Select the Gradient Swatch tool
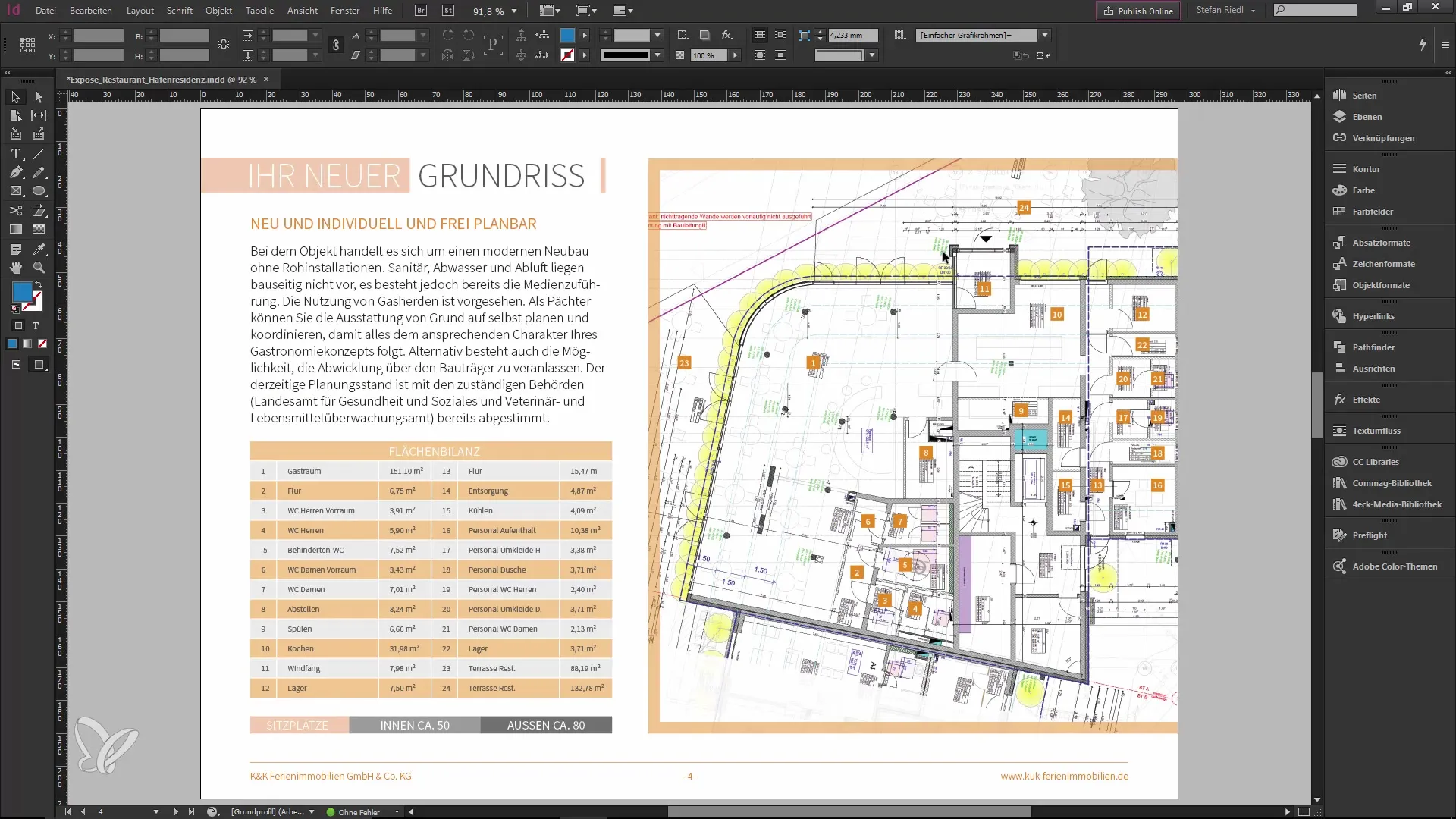1456x819 pixels. pyautogui.click(x=16, y=229)
